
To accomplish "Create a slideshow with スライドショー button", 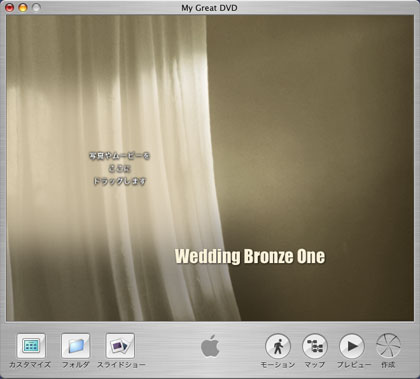I will [120, 346].
